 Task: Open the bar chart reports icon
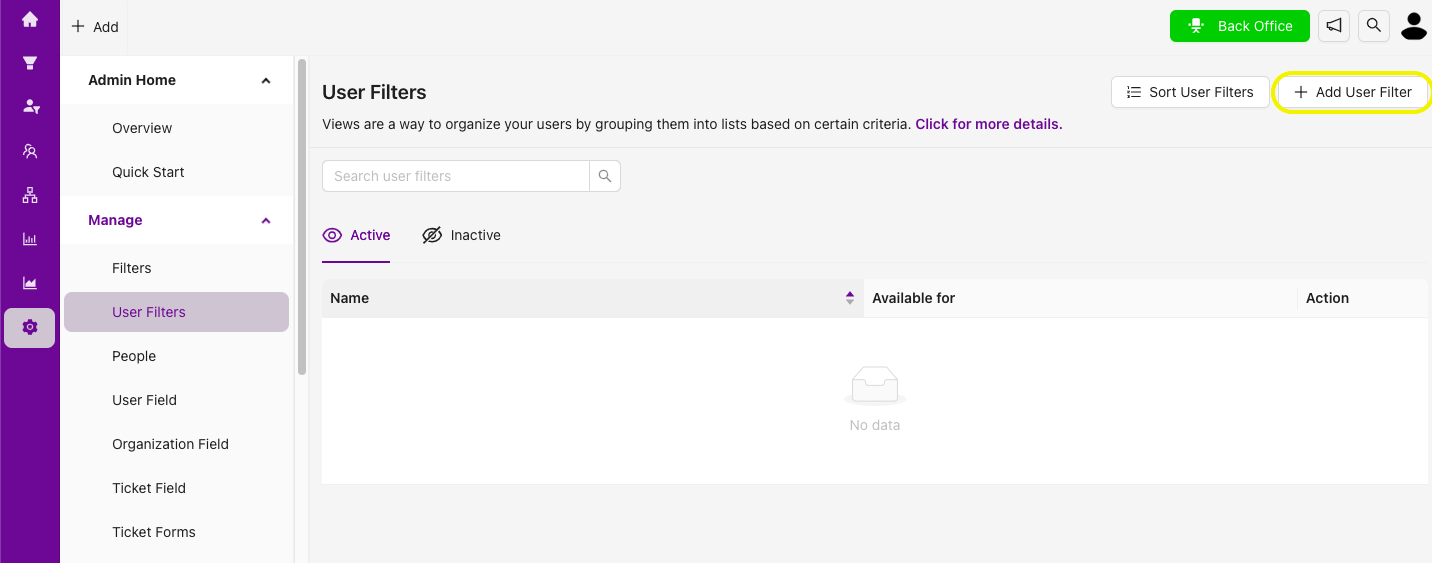pyautogui.click(x=30, y=239)
